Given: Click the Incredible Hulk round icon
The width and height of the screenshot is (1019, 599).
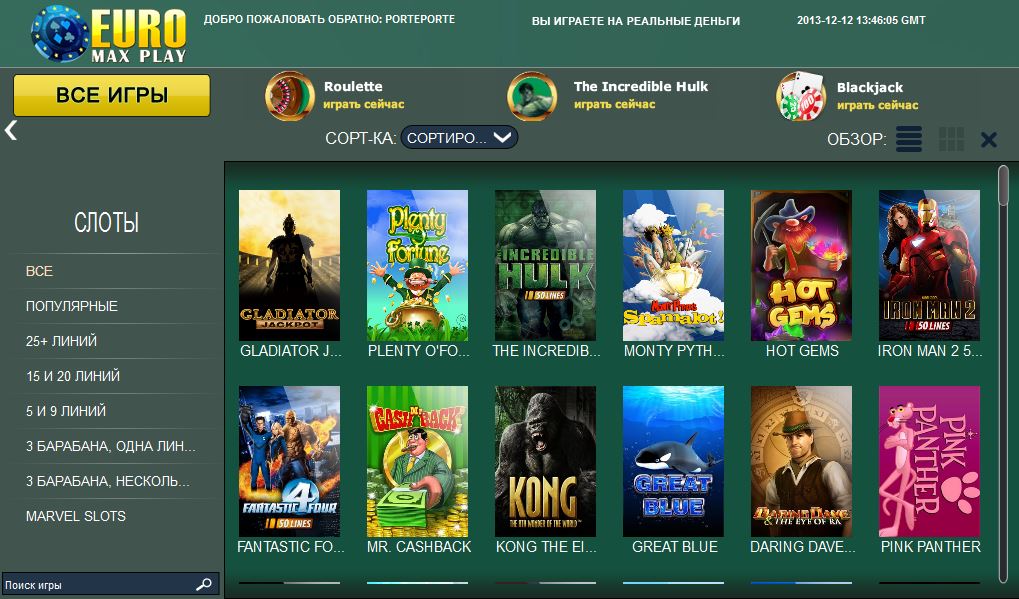Looking at the screenshot, I should (x=532, y=96).
